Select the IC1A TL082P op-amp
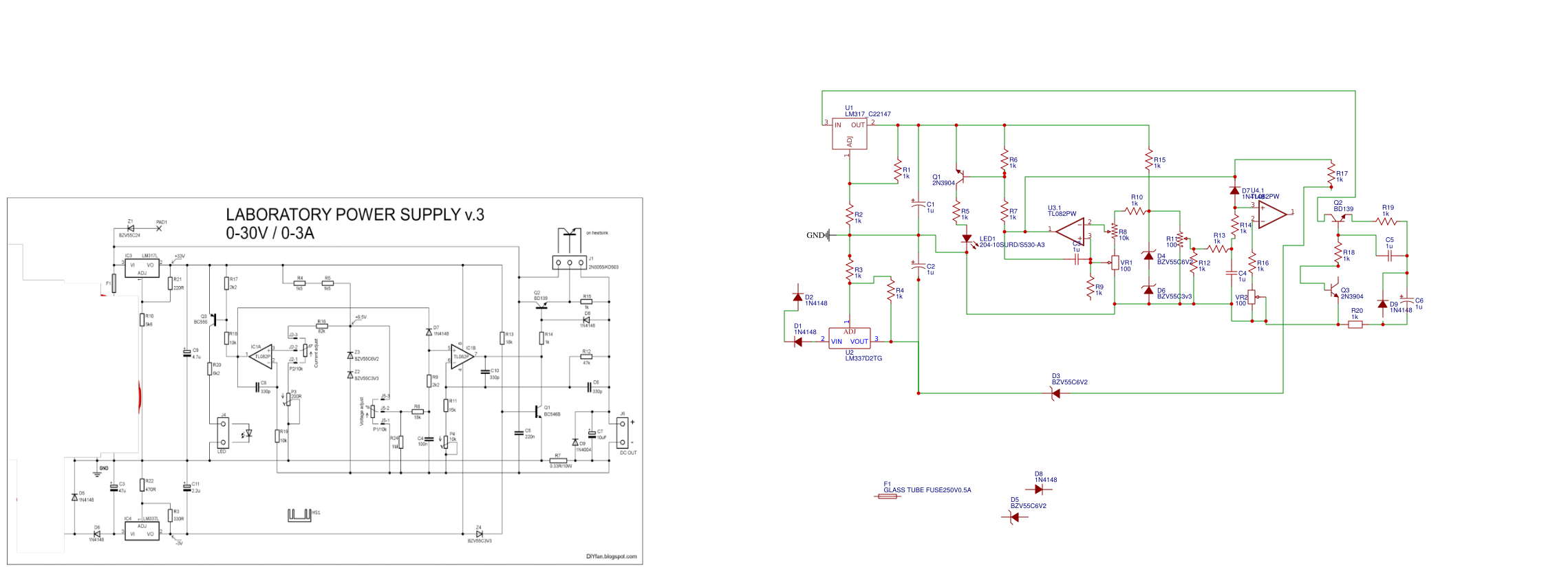Viewport: 1568px width, 572px height. point(261,356)
